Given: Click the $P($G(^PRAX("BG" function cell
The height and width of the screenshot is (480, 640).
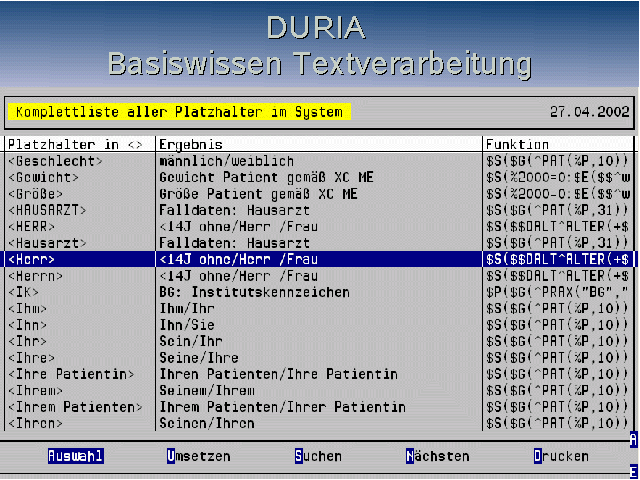Looking at the screenshot, I should [557, 292].
